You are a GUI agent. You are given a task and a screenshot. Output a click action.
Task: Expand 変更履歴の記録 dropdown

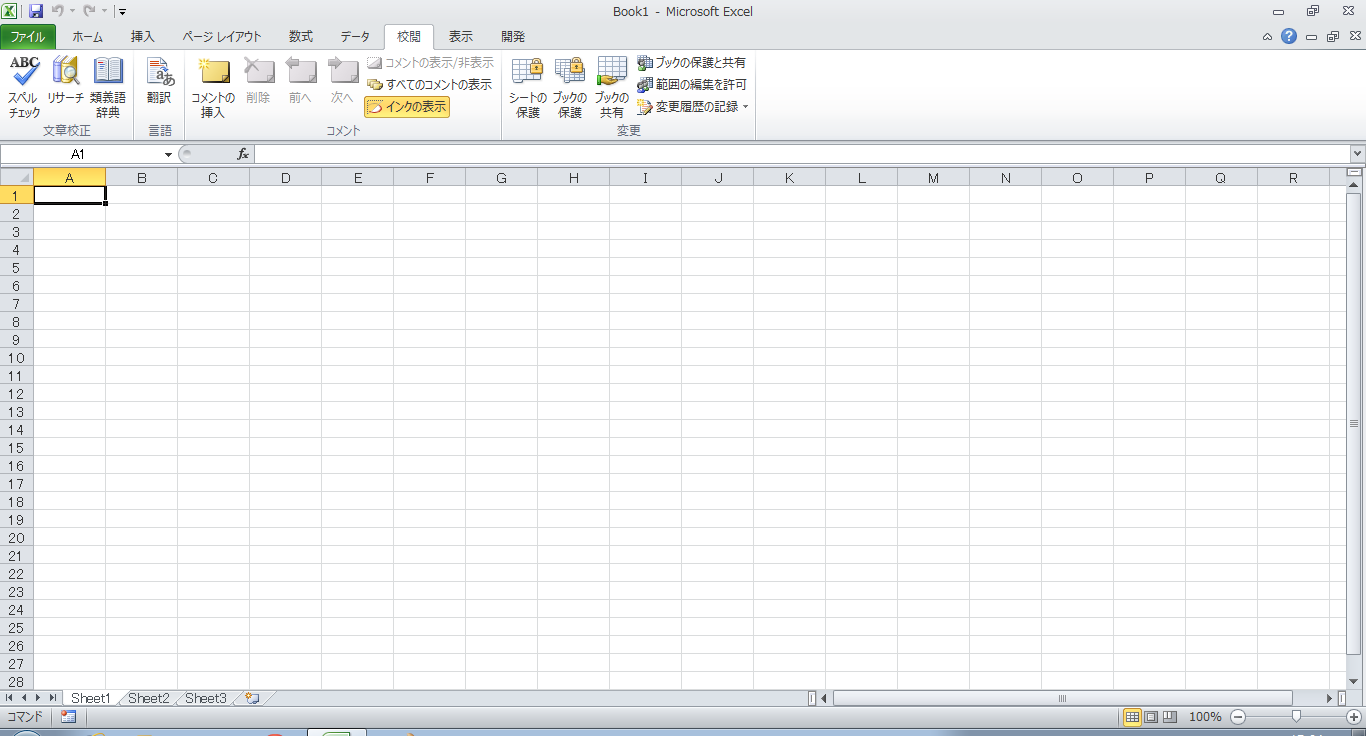(745, 107)
